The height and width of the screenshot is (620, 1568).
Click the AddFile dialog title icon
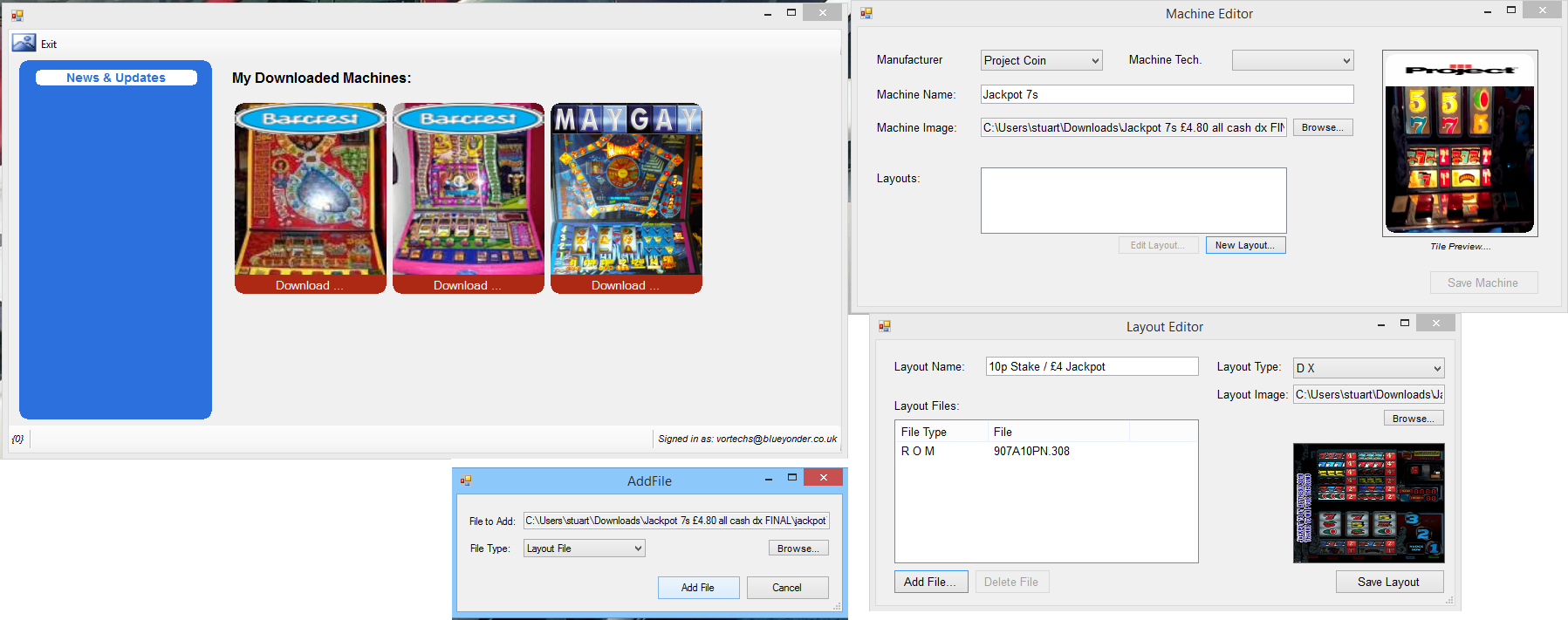[x=466, y=480]
